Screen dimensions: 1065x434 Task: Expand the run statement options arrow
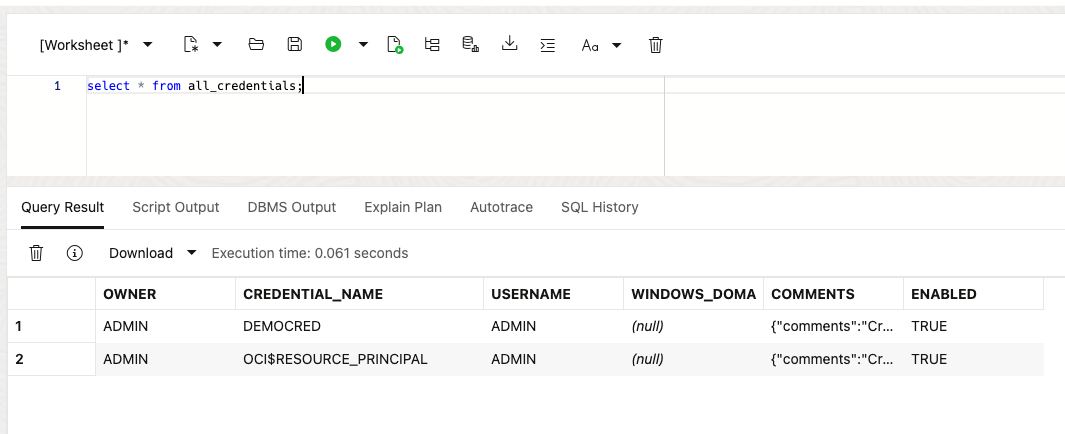tap(363, 44)
